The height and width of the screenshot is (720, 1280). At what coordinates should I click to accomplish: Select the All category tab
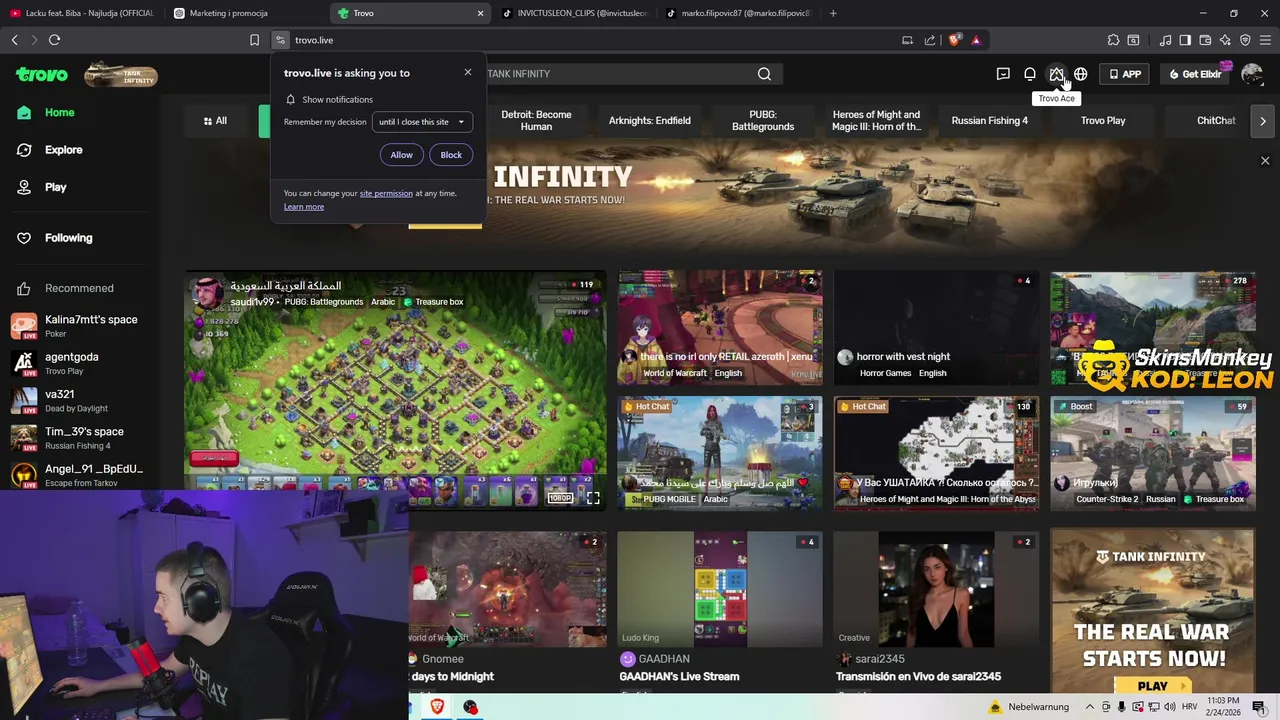(215, 121)
